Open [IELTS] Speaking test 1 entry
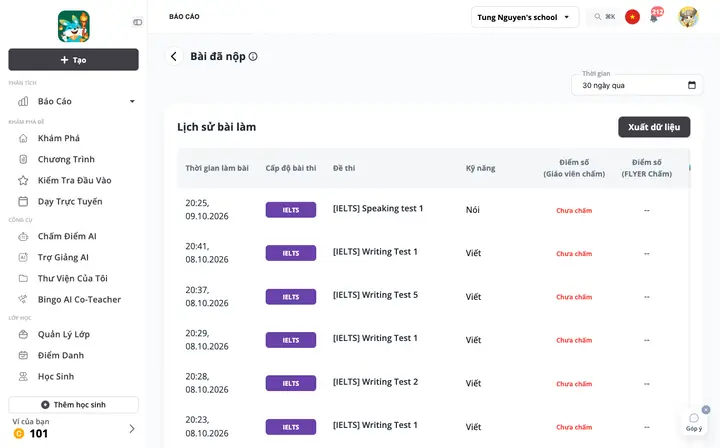Viewport: 720px width, 448px height. click(378, 208)
